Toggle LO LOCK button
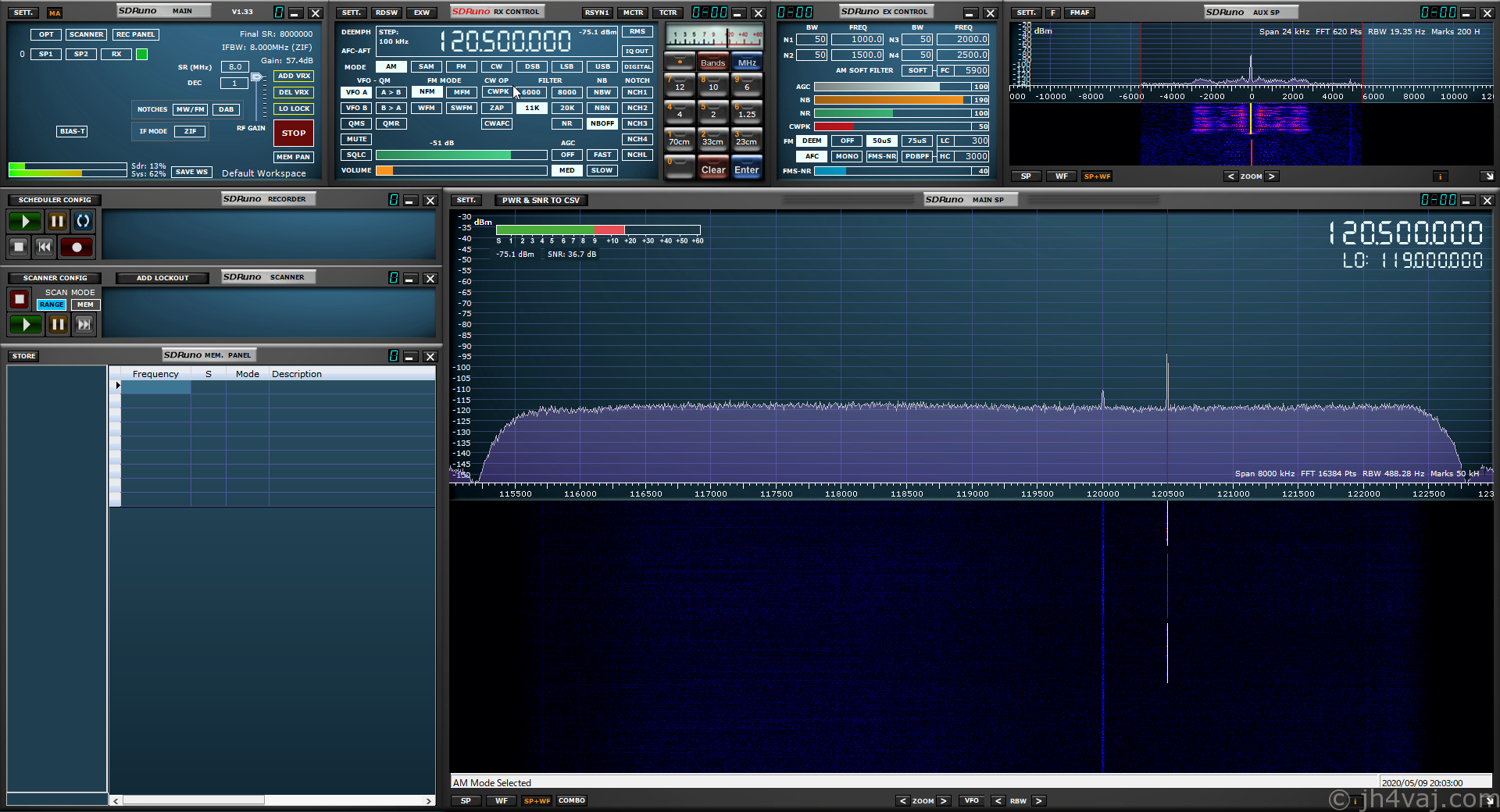 pos(294,109)
